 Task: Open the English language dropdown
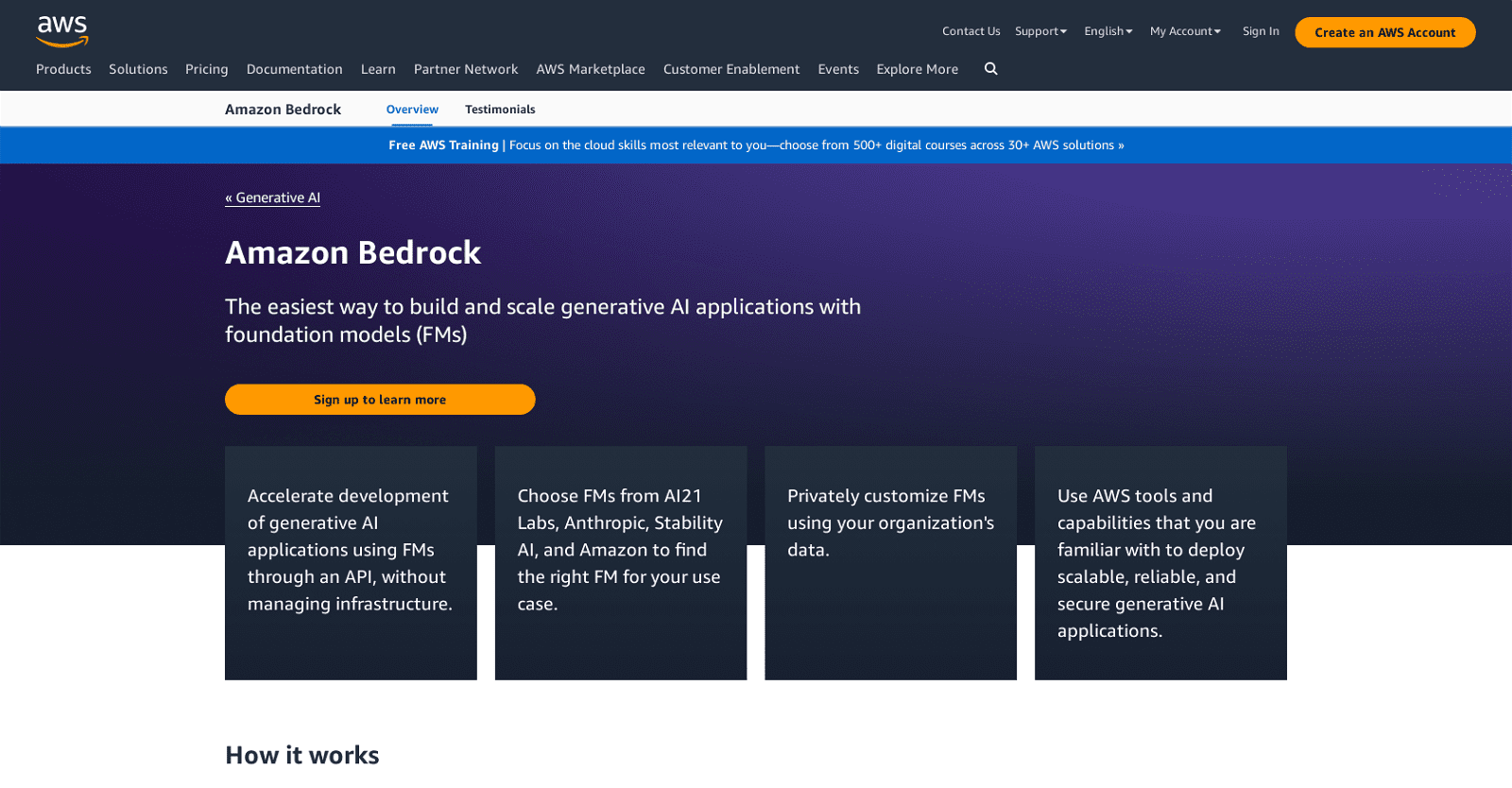click(x=1108, y=31)
